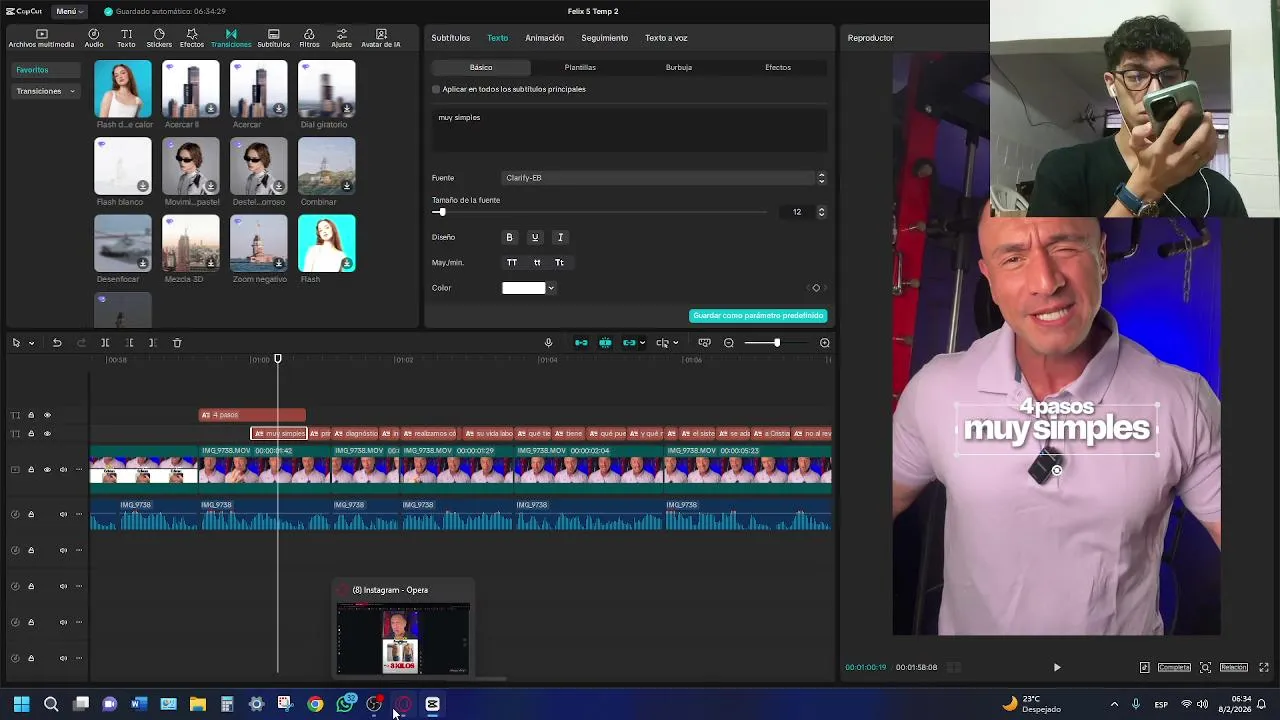The image size is (1280, 720).
Task: Toggle auto snapping in timeline toolbar
Action: [x=605, y=343]
